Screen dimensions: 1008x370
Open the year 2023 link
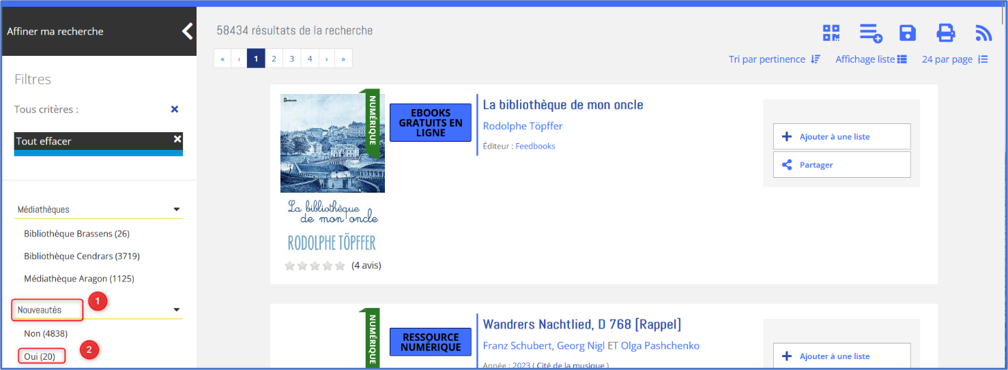tap(521, 365)
